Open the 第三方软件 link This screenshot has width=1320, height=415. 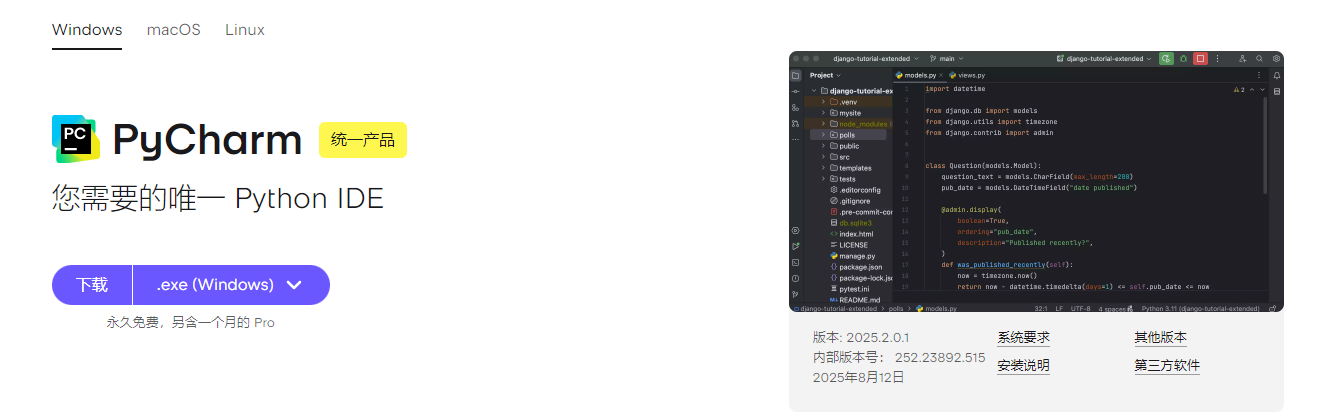point(1166,366)
